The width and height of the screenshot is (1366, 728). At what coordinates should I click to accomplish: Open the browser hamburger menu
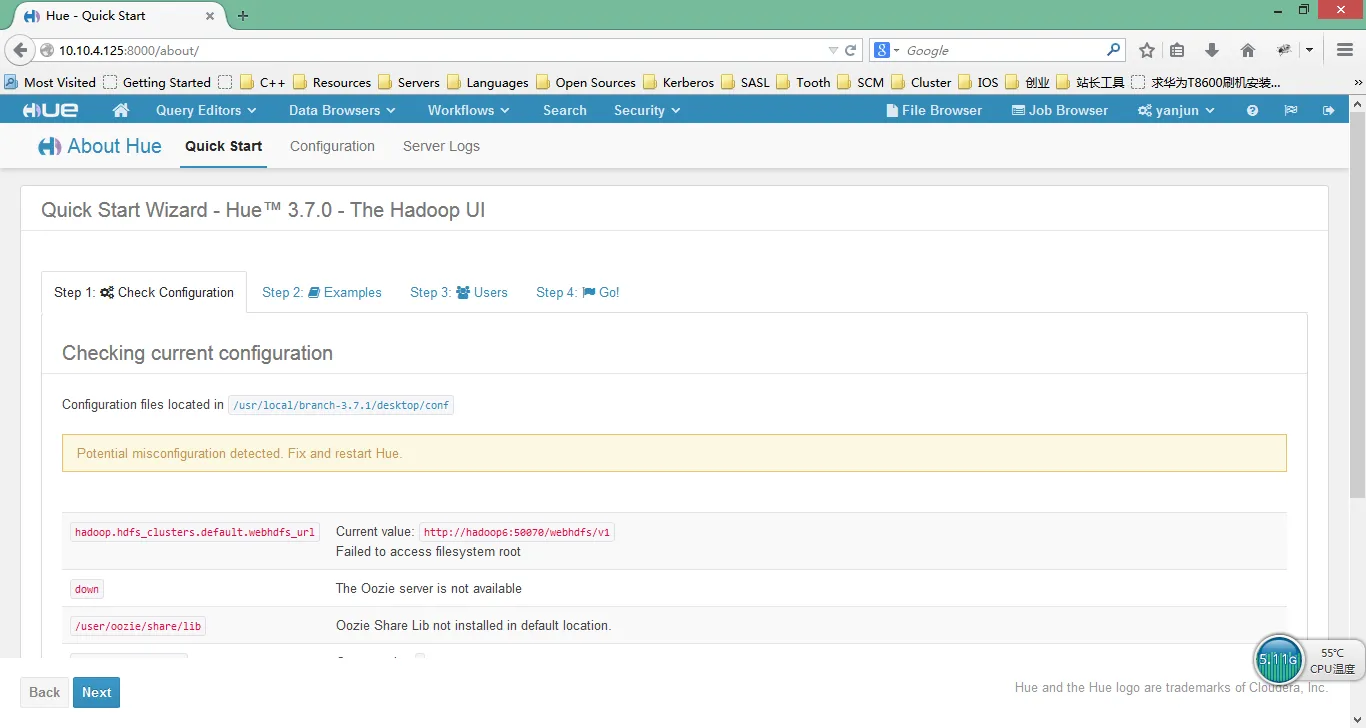(1345, 50)
